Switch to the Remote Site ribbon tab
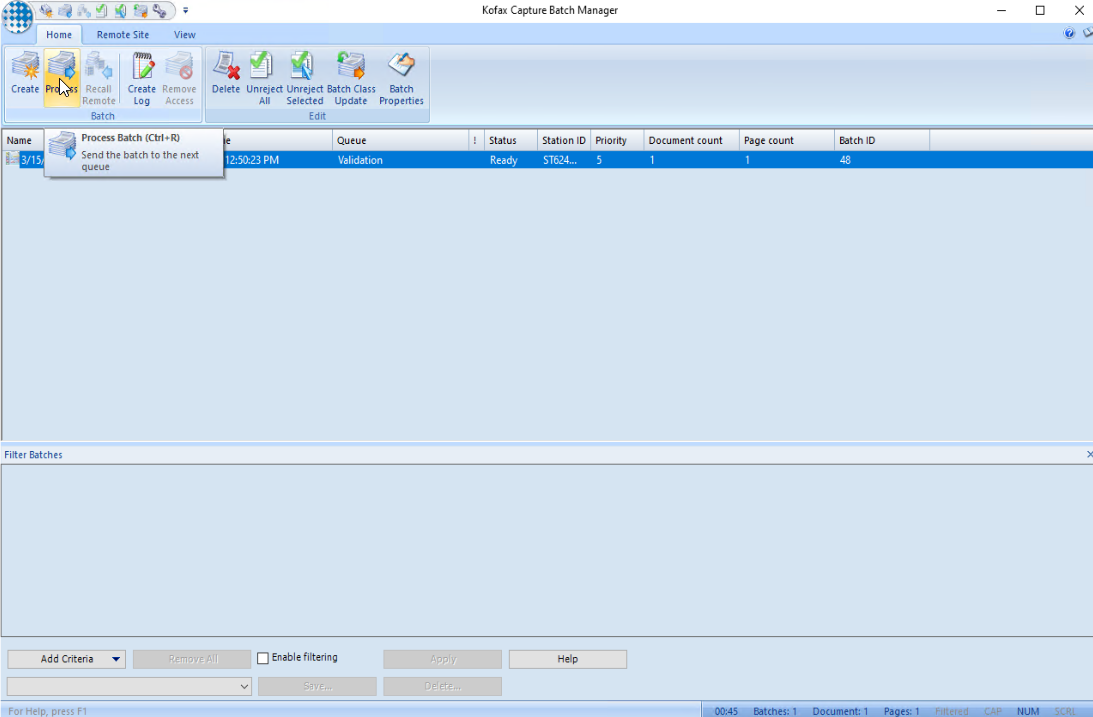The image size is (1093, 717). [123, 35]
